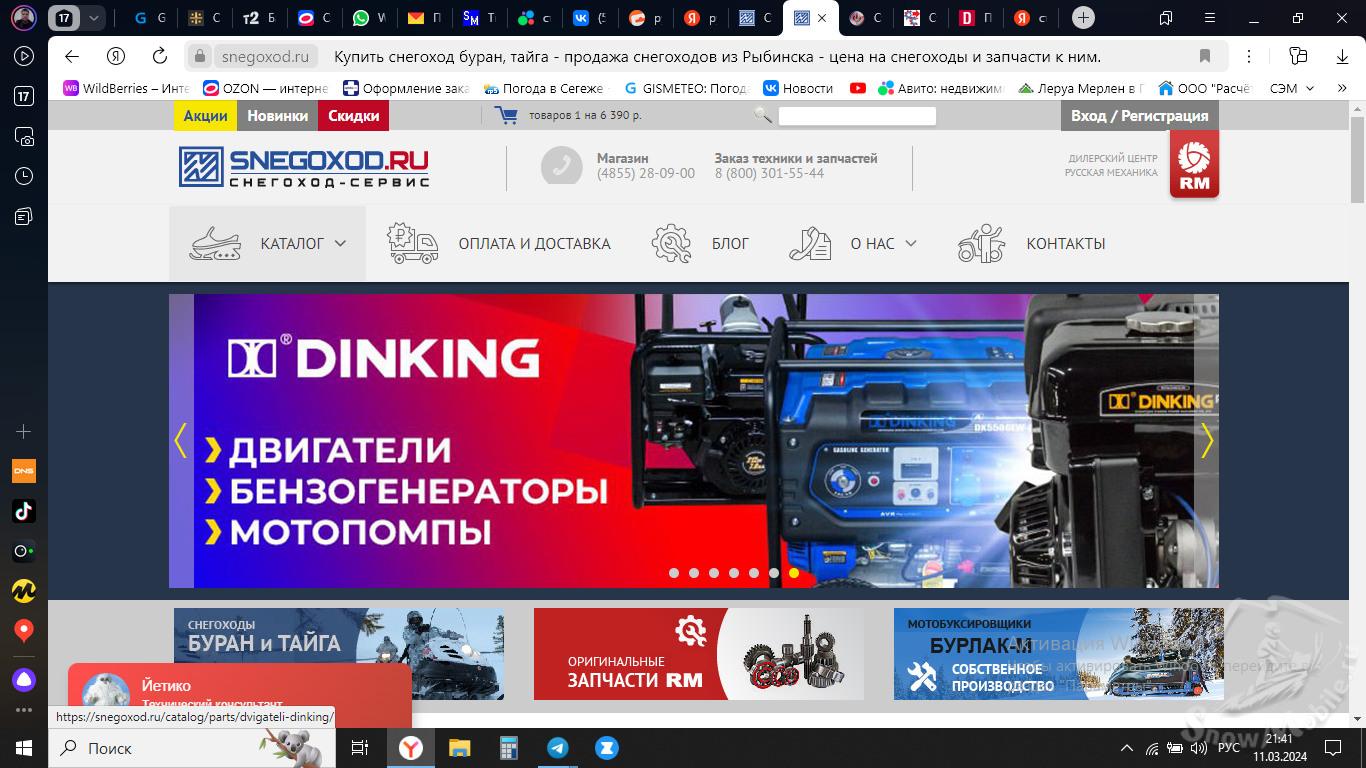1366x768 pixels.
Task: Click the Новинки button
Action: click(x=278, y=116)
